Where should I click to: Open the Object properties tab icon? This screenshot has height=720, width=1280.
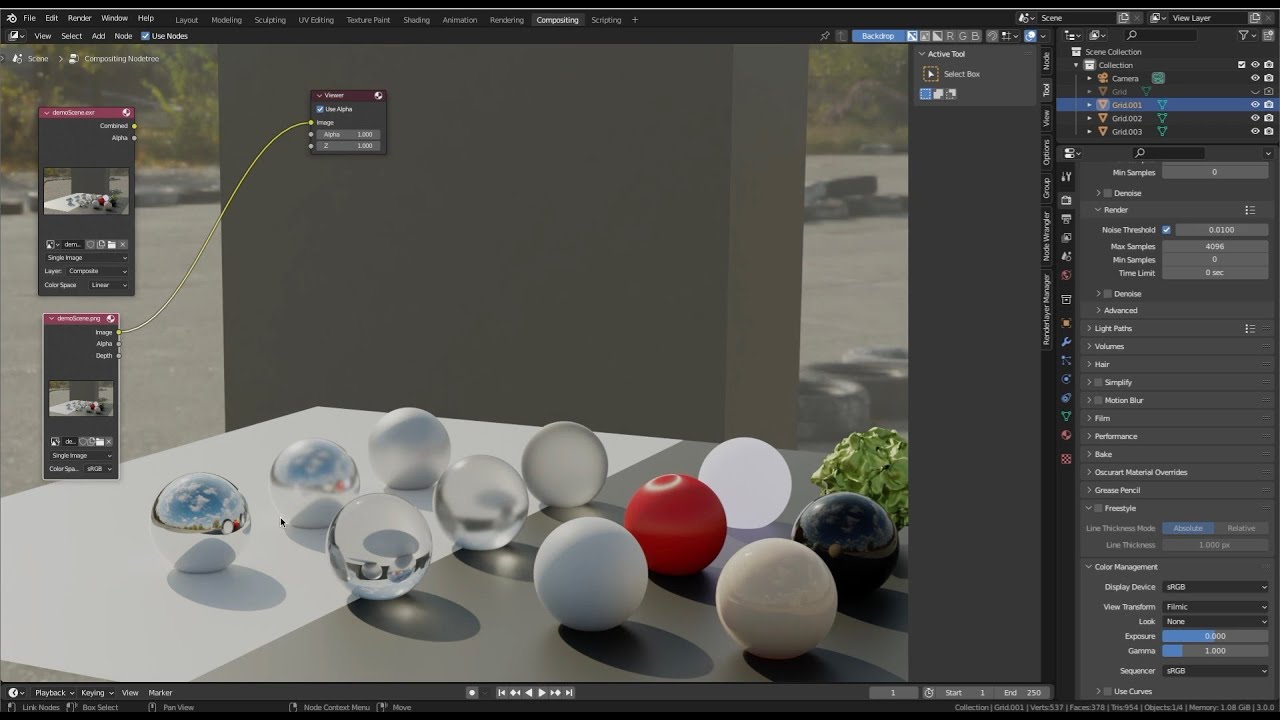click(x=1066, y=323)
